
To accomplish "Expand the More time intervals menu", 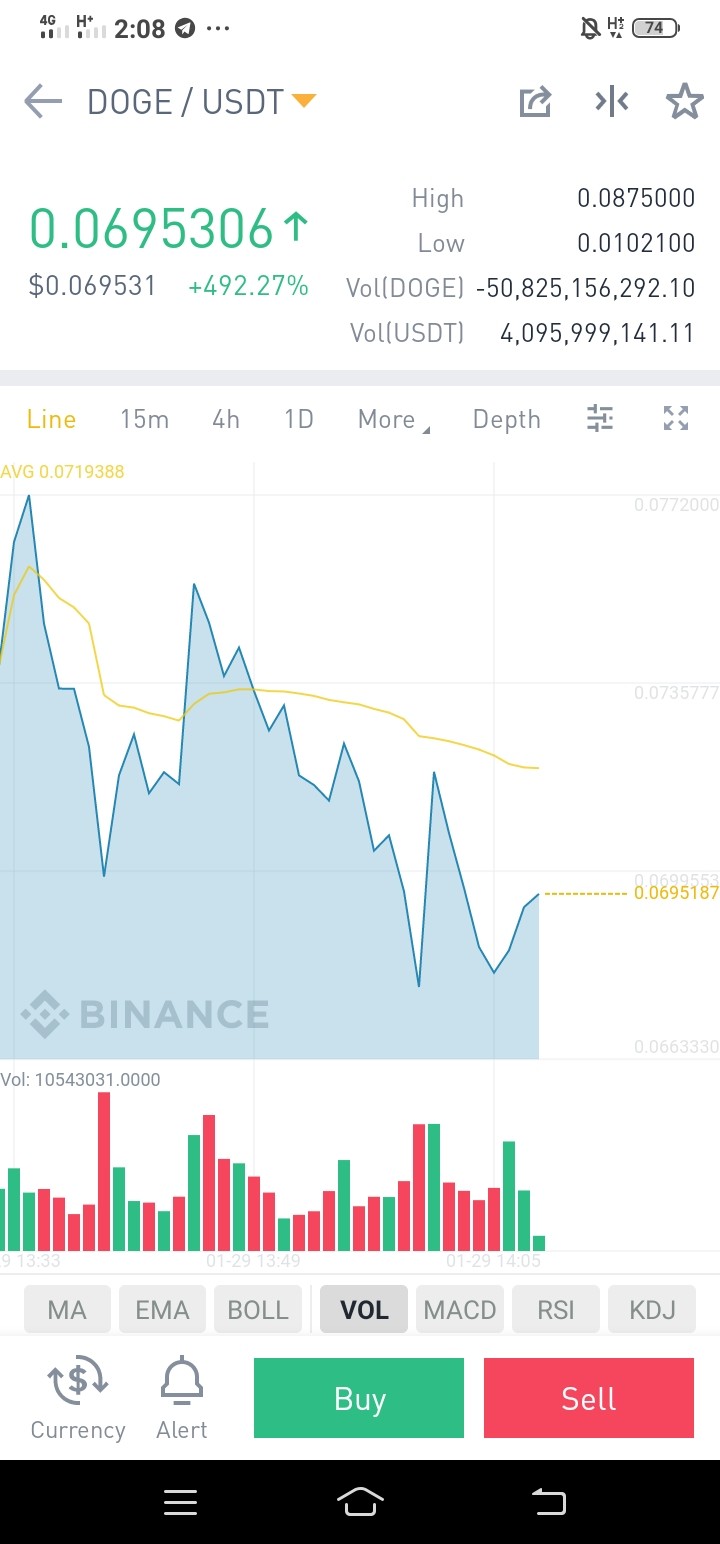I will (x=394, y=419).
